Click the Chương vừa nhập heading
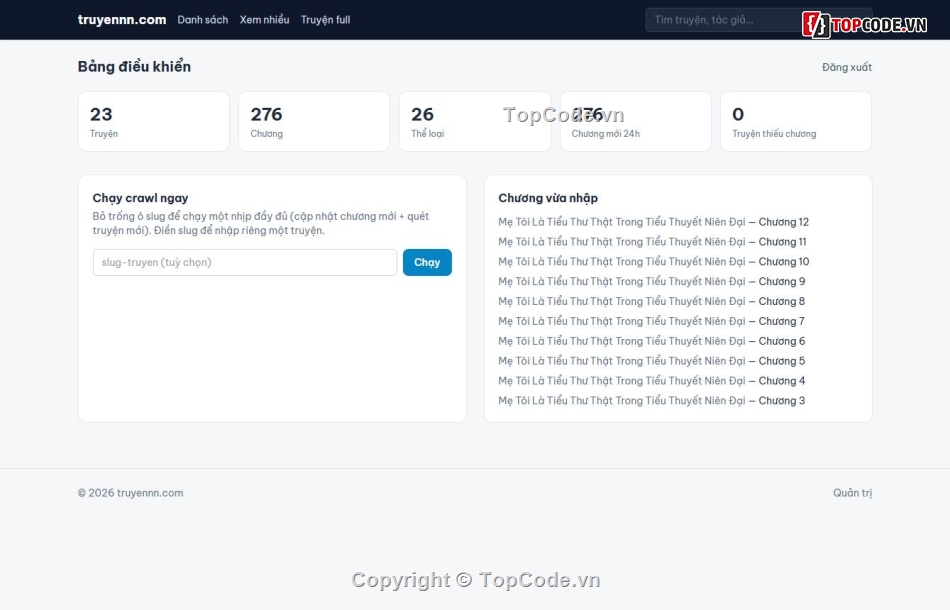950x610 pixels. point(548,198)
